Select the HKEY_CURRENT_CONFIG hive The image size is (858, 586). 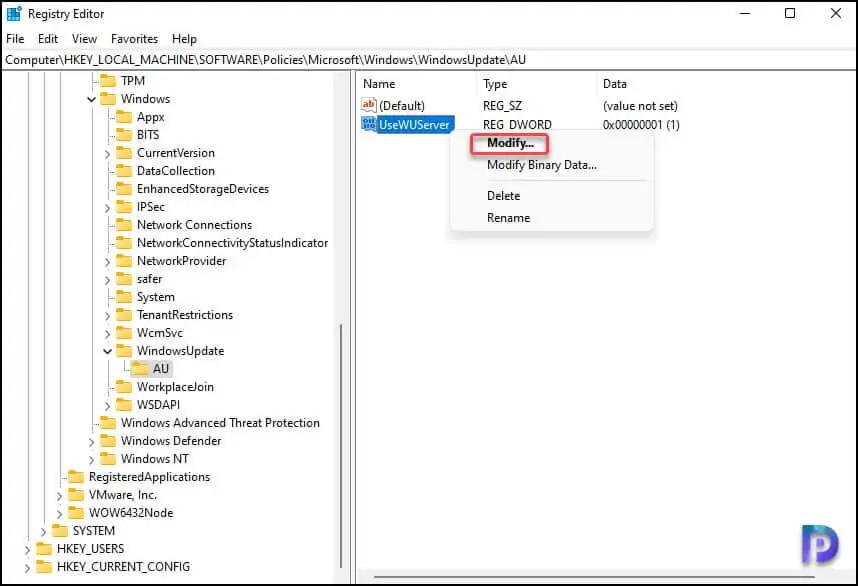click(123, 567)
